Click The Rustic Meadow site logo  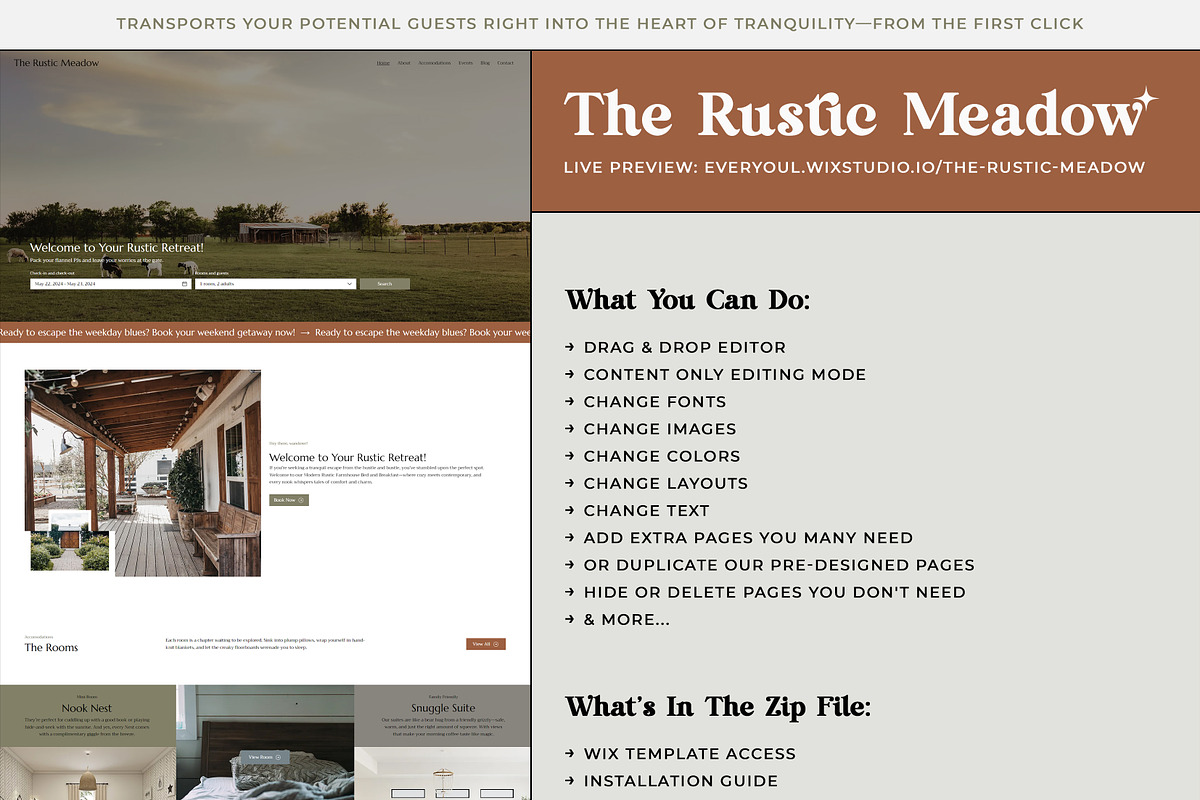pos(56,63)
